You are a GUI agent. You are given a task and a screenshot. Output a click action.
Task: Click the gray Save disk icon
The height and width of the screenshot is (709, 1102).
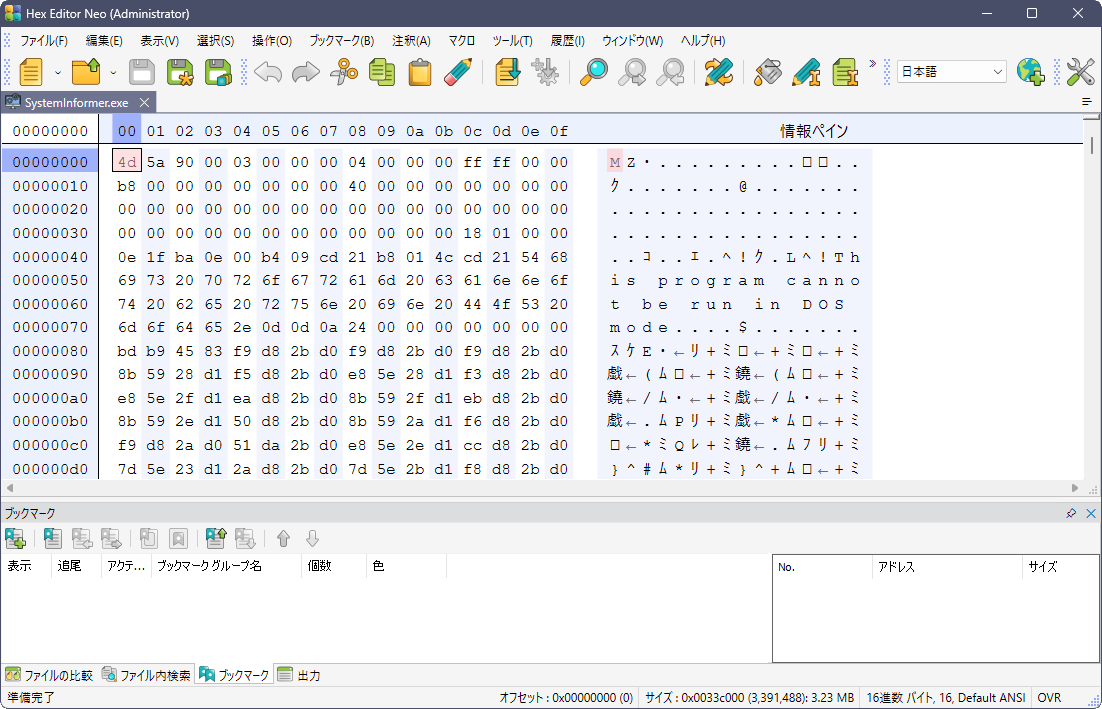click(142, 72)
